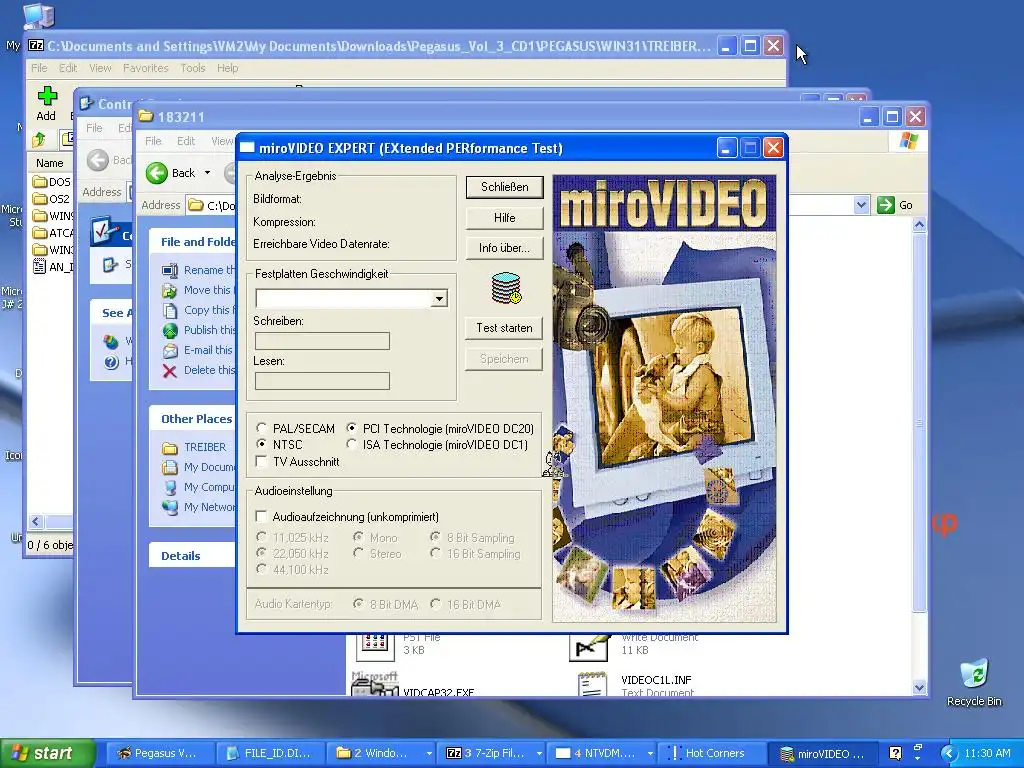The width and height of the screenshot is (1024, 768).
Task: Click the Write Document file icon
Action: coord(589,647)
